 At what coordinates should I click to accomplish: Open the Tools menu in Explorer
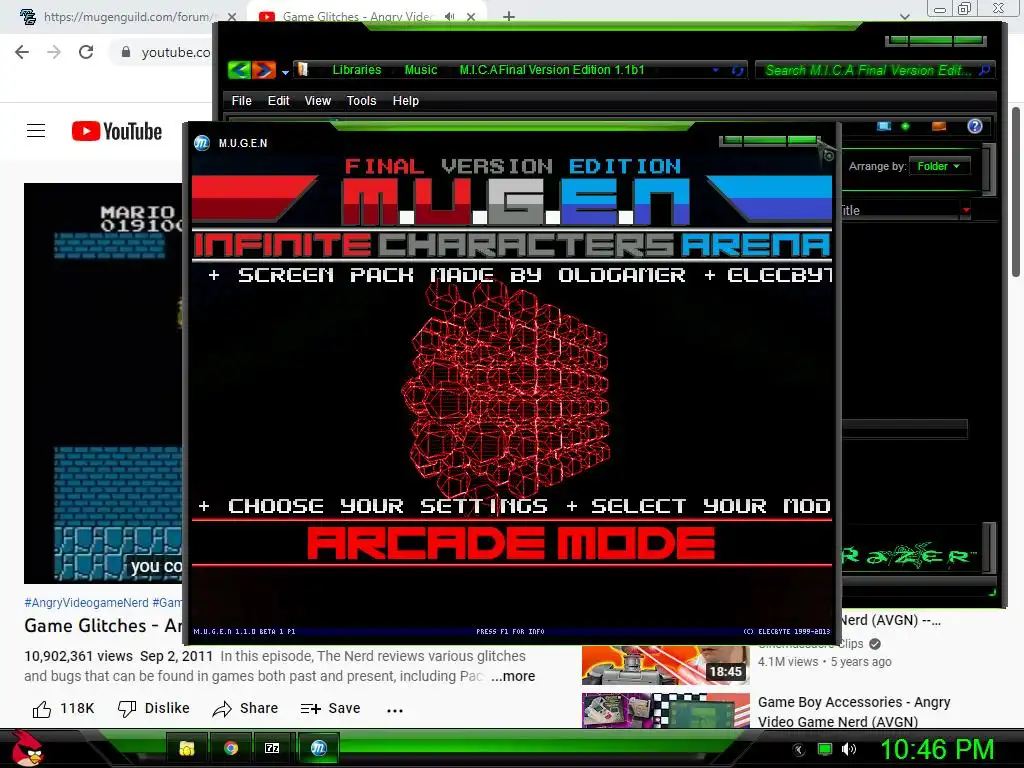361,101
